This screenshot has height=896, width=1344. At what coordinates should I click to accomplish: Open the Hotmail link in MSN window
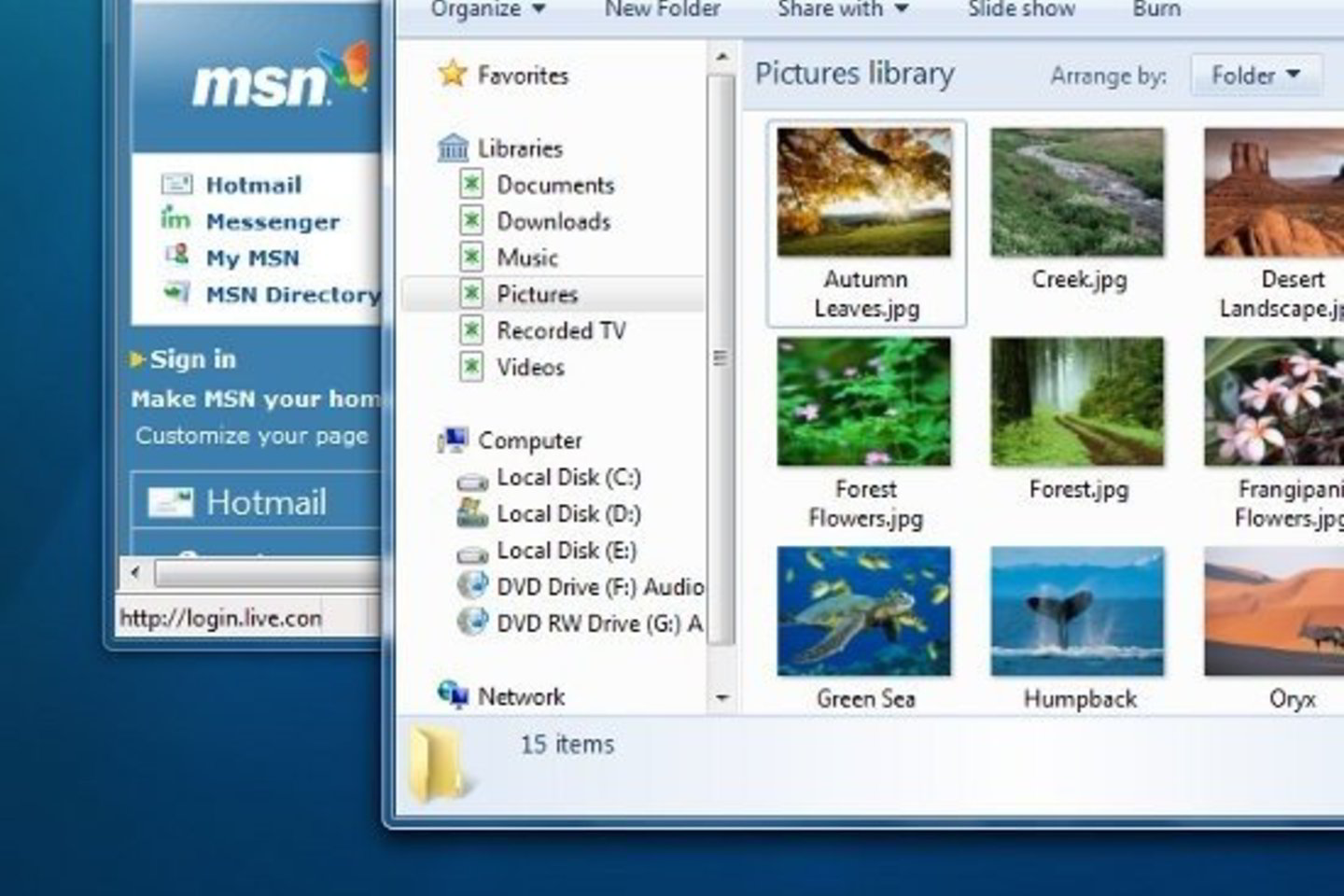[x=254, y=185]
